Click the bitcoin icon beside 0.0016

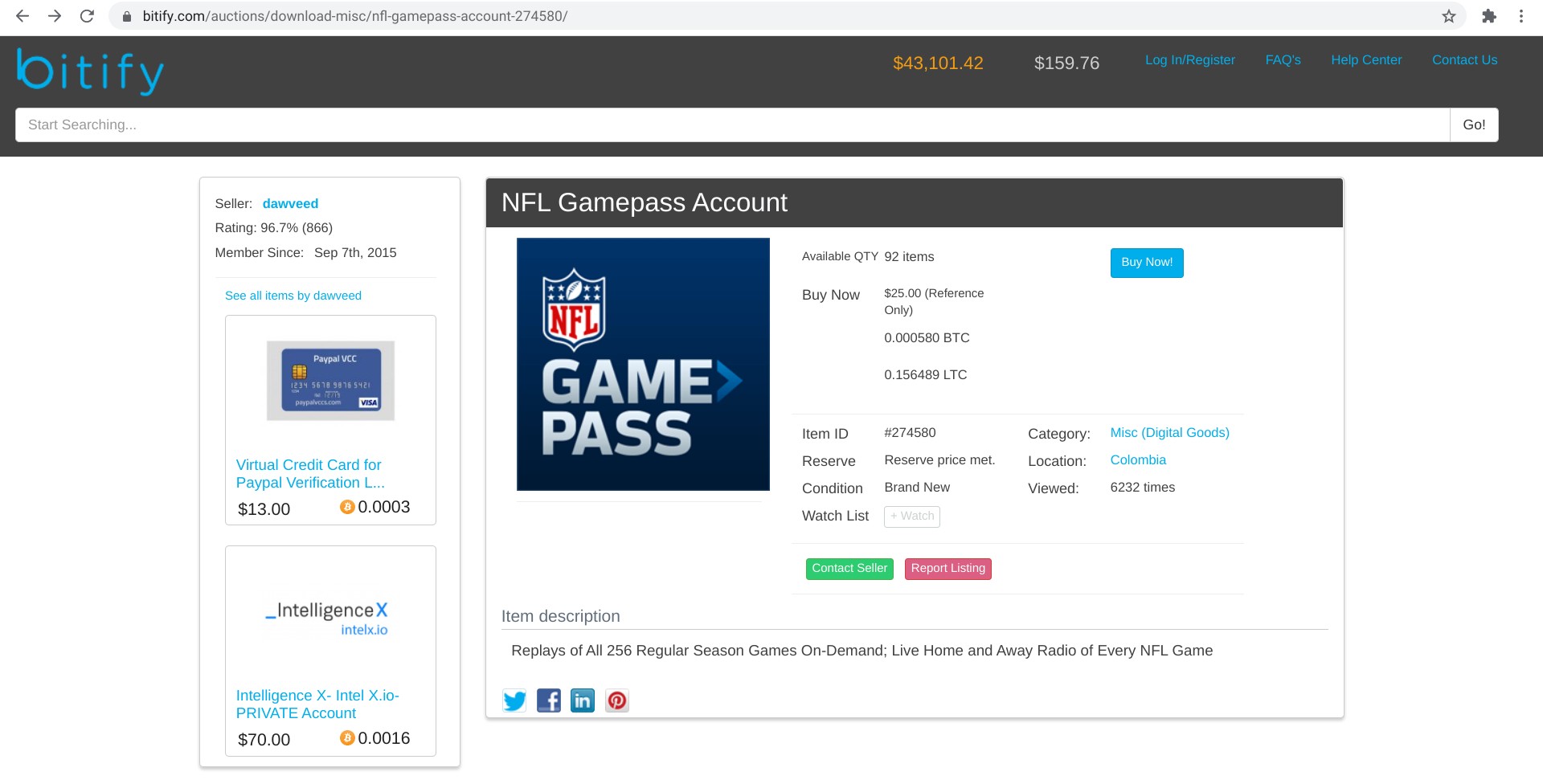pyautogui.click(x=347, y=738)
